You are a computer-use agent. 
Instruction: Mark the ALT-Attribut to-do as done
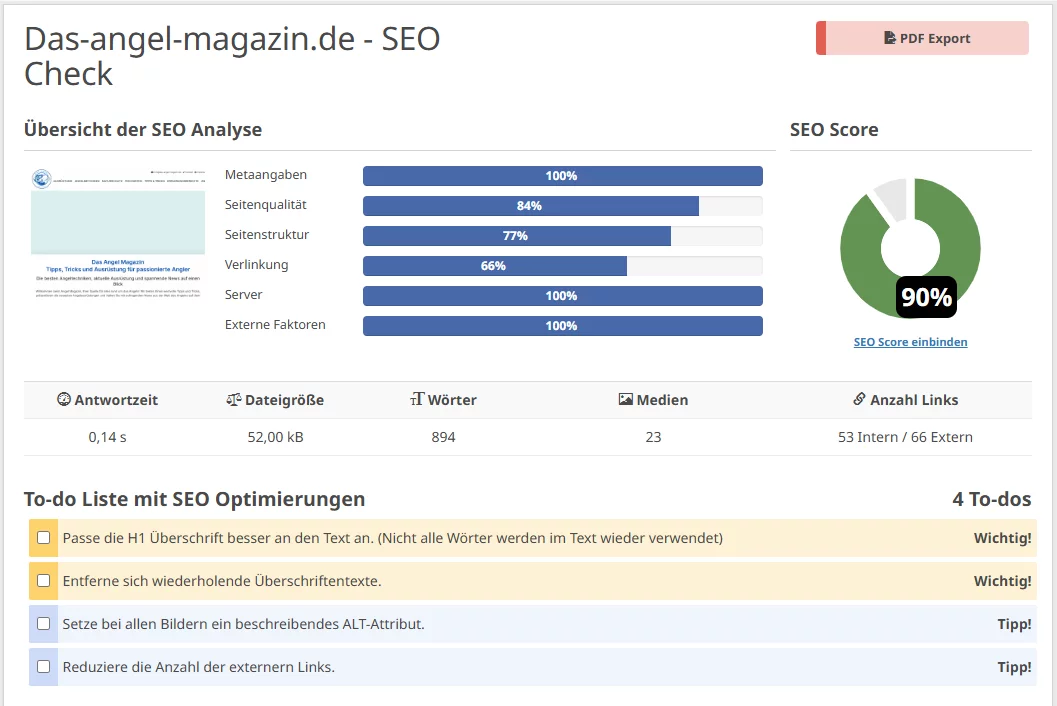tap(44, 624)
